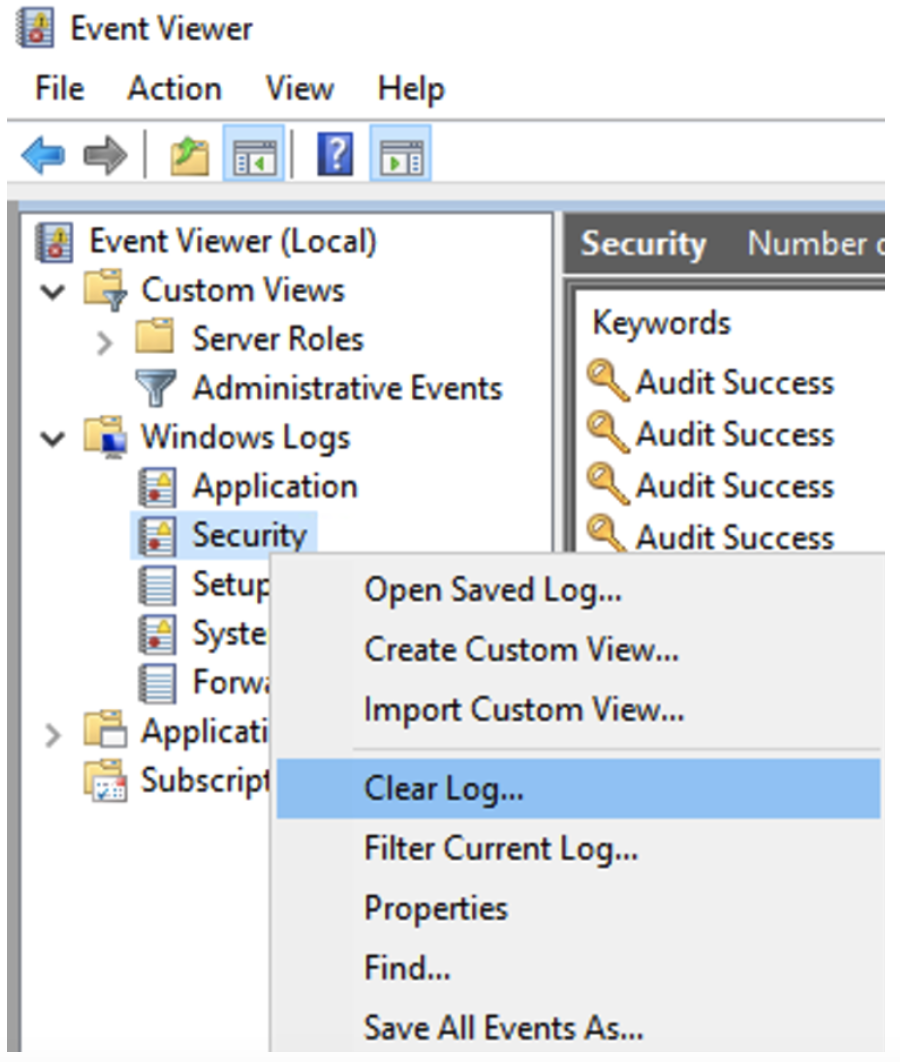Click the Windows Logs folder icon
This screenshot has width=900, height=1062.
[x=105, y=437]
